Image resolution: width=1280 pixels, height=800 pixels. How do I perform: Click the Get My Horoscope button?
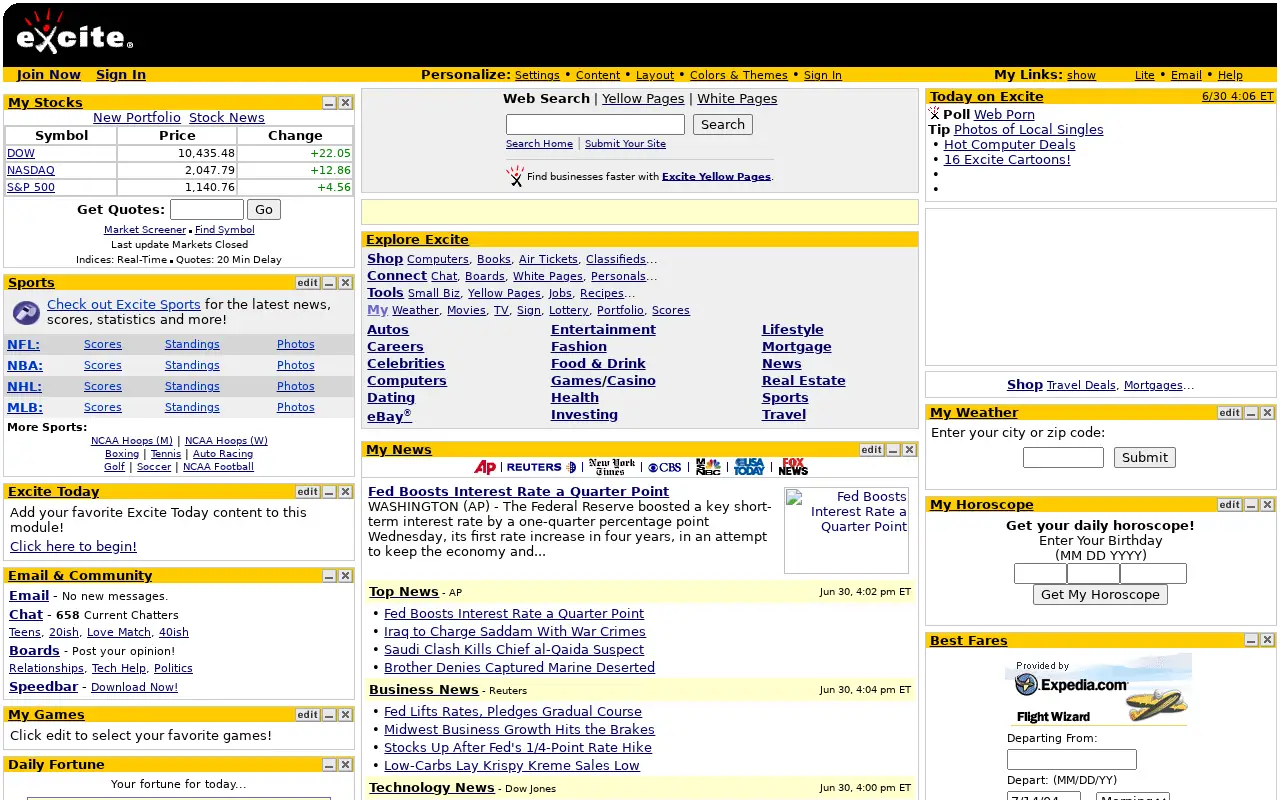tap(1100, 595)
